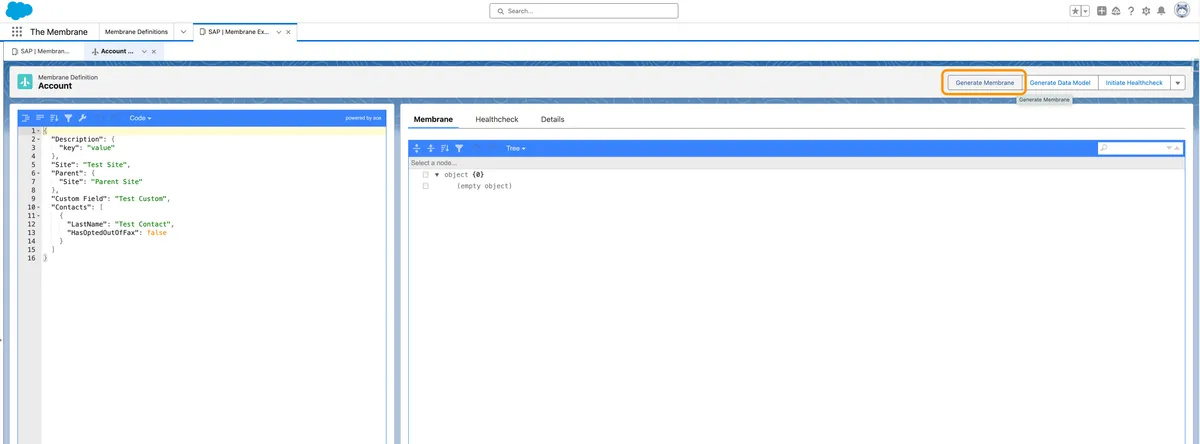This screenshot has width=1200, height=444.
Task: Expand all fields in the tree viewer
Action: pos(417,148)
